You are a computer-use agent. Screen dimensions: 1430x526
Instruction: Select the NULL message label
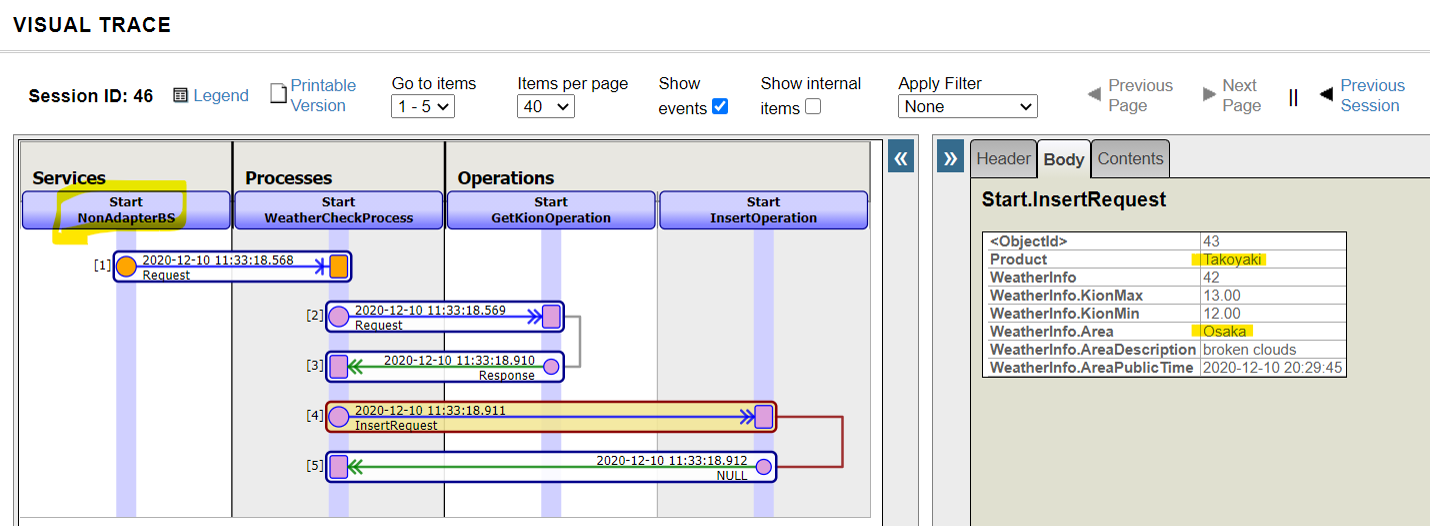tap(732, 476)
